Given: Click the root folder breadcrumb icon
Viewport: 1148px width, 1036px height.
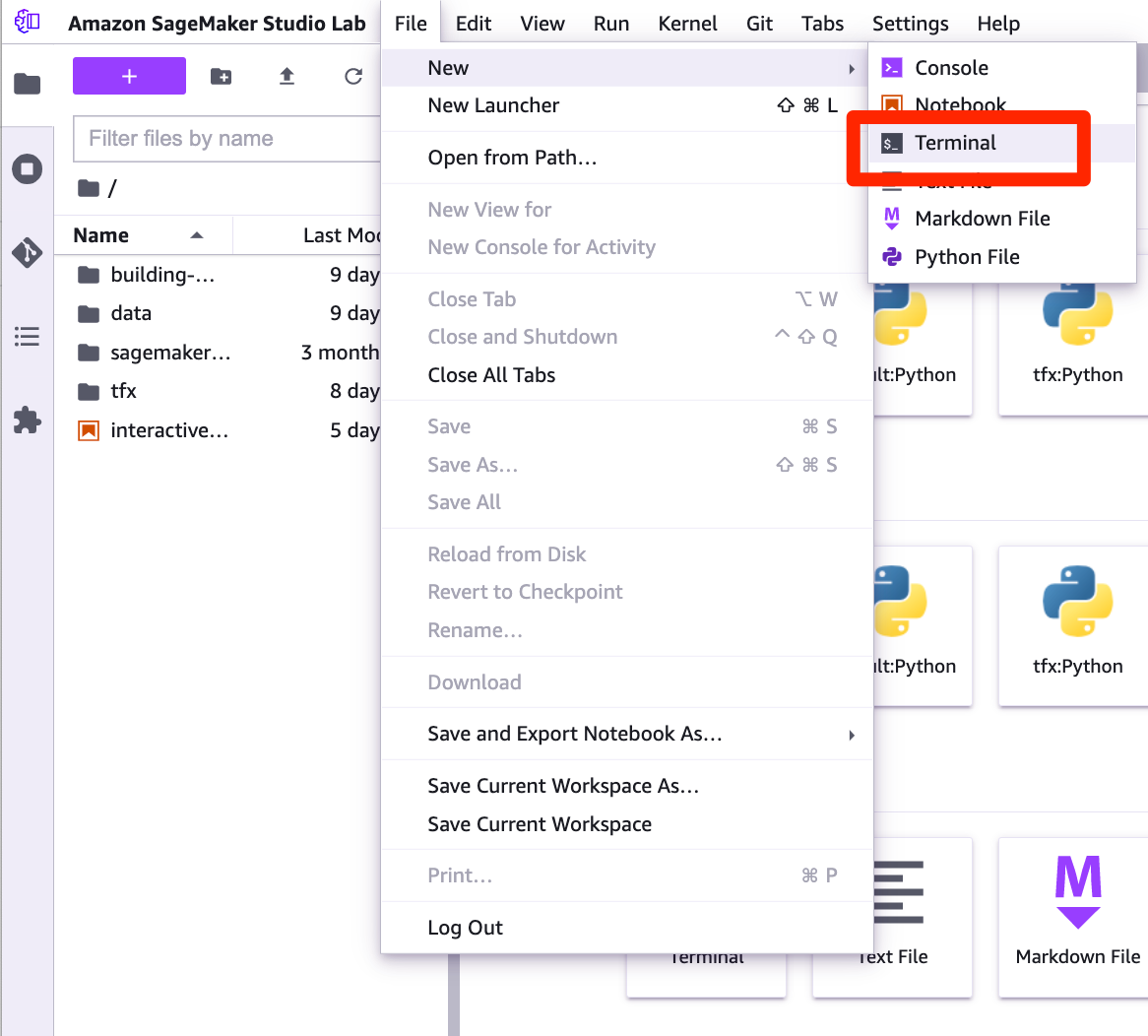Looking at the screenshot, I should click(89, 189).
